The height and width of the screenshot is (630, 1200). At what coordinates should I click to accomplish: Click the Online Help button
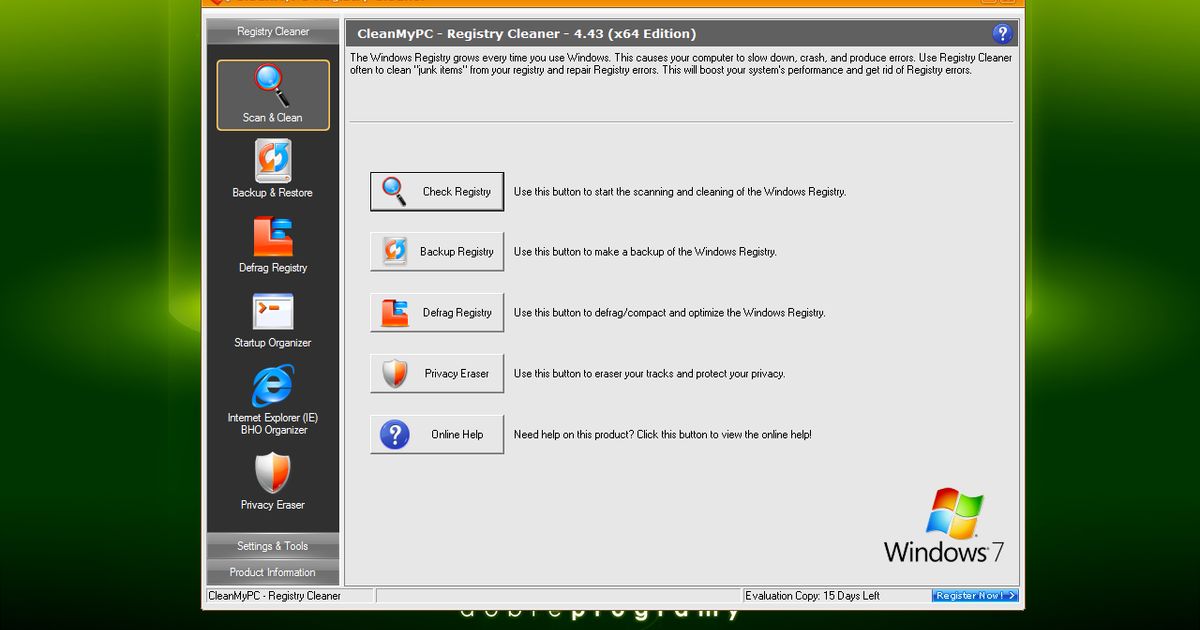click(437, 435)
